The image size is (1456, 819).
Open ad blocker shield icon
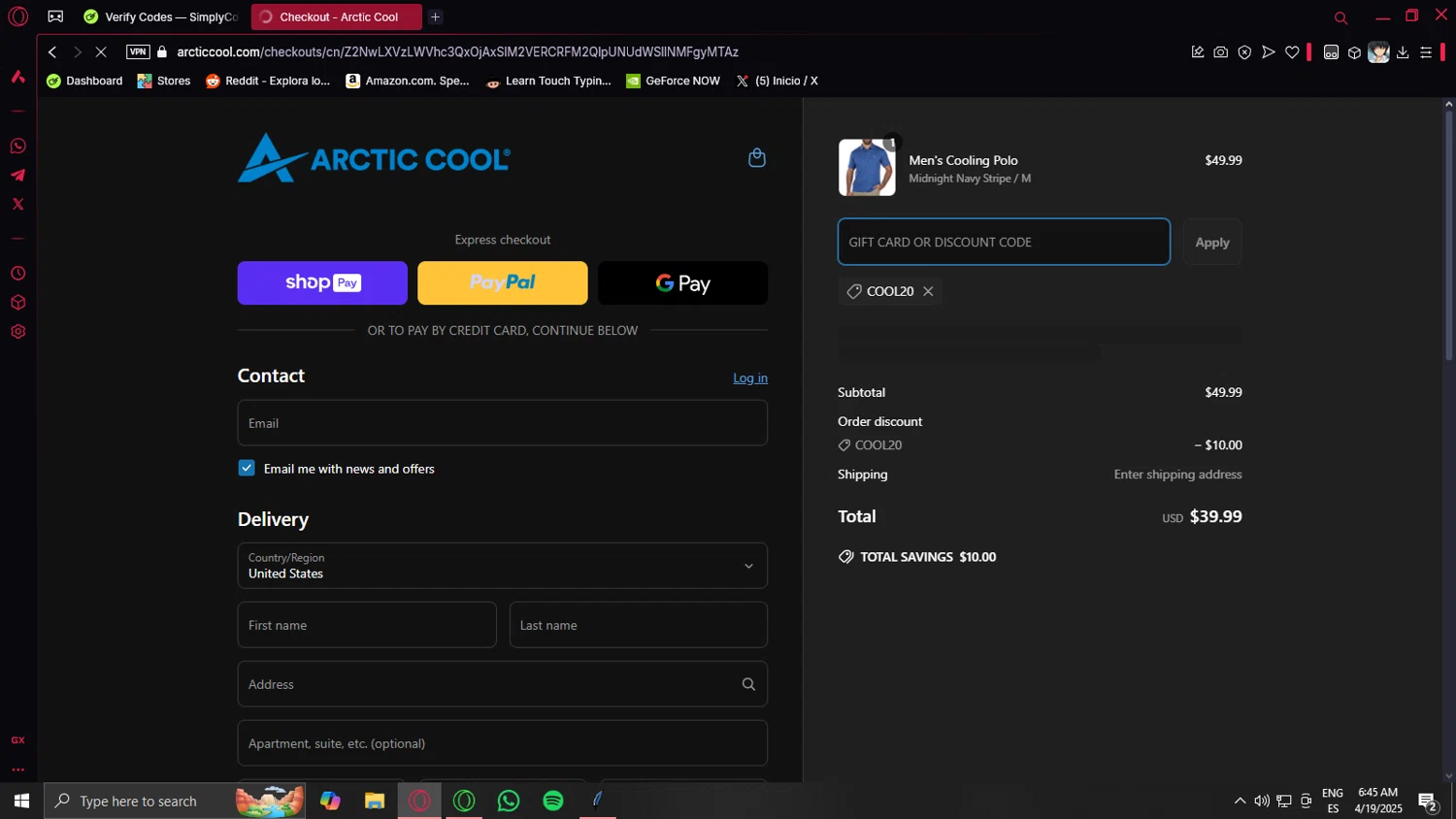(x=1244, y=52)
